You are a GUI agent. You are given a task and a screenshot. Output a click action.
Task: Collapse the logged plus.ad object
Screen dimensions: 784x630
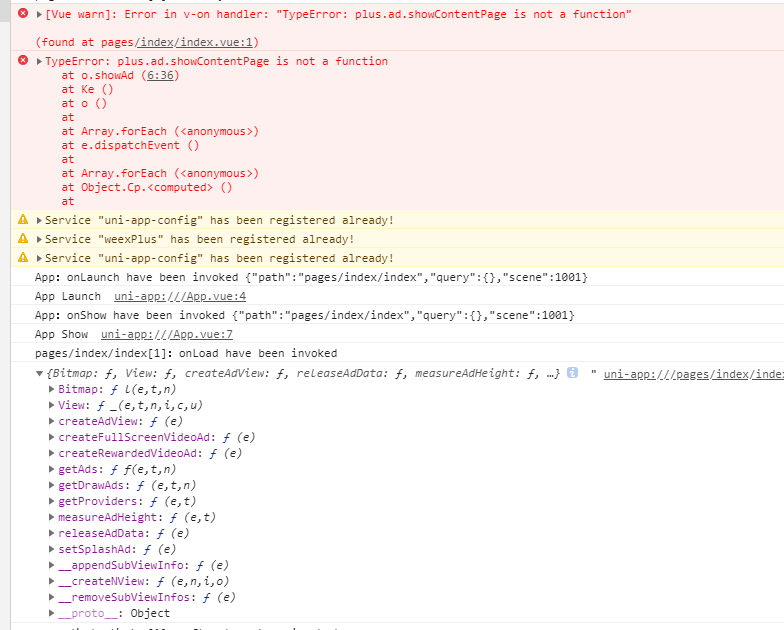(39, 373)
